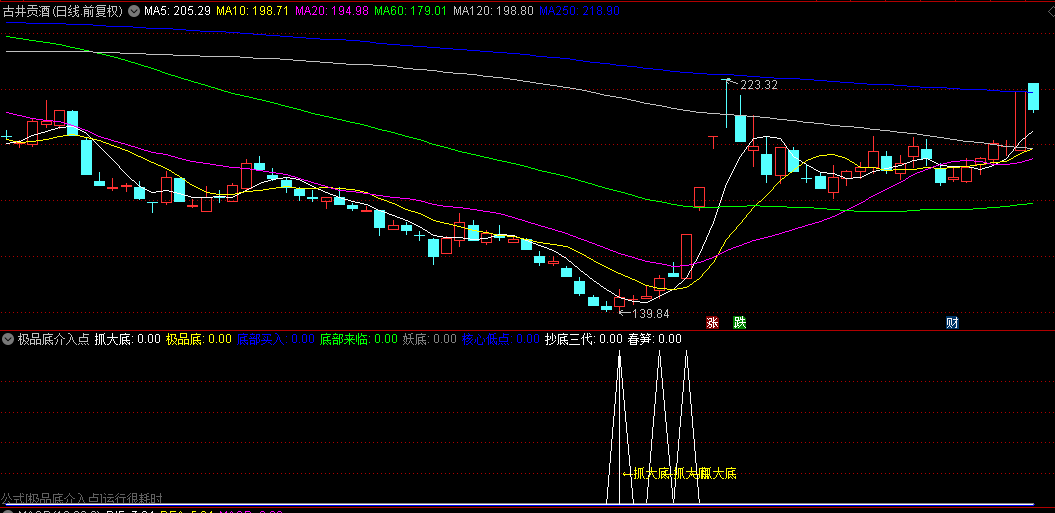Click the last cyan candlestick at right edge

pyautogui.click(x=1033, y=97)
